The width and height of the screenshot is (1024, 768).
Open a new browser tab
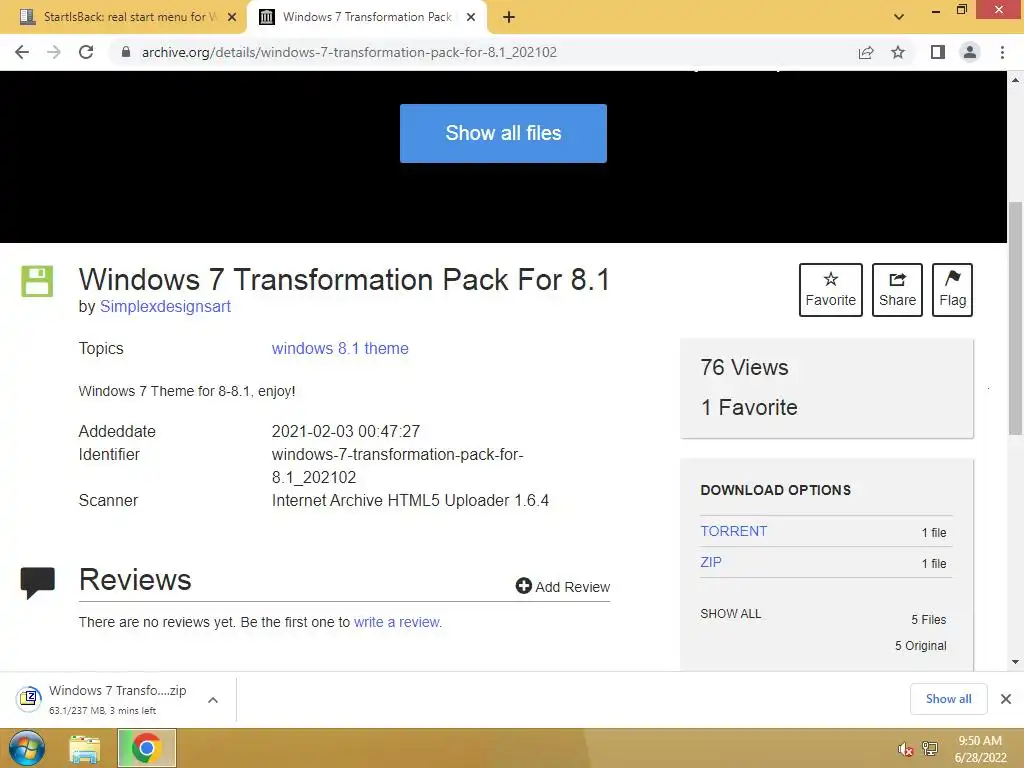pos(509,17)
